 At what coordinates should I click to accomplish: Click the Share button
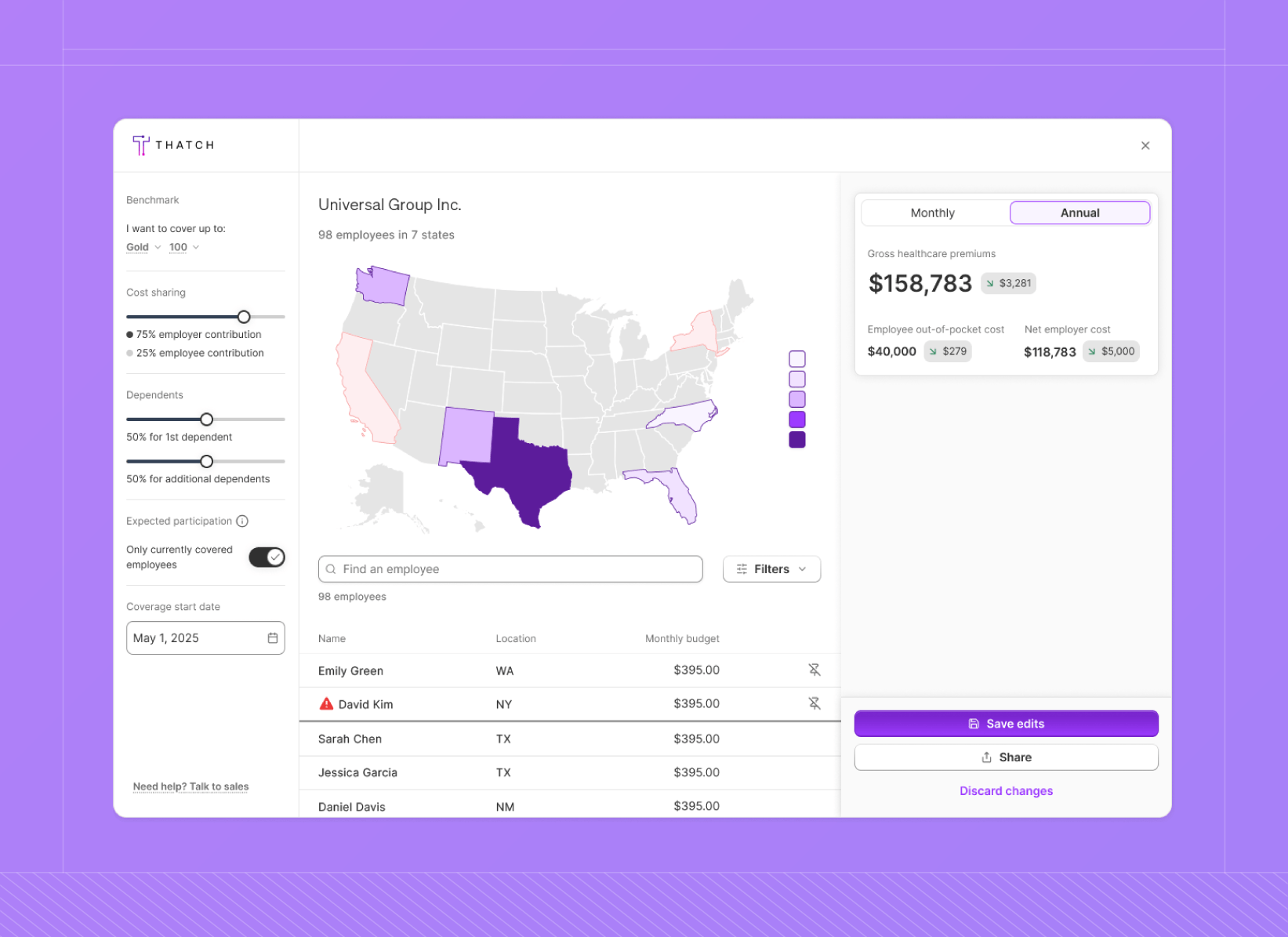(x=1006, y=757)
